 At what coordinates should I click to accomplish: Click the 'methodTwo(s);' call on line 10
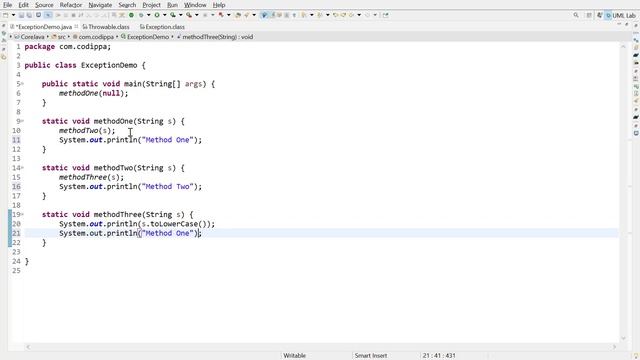87,131
